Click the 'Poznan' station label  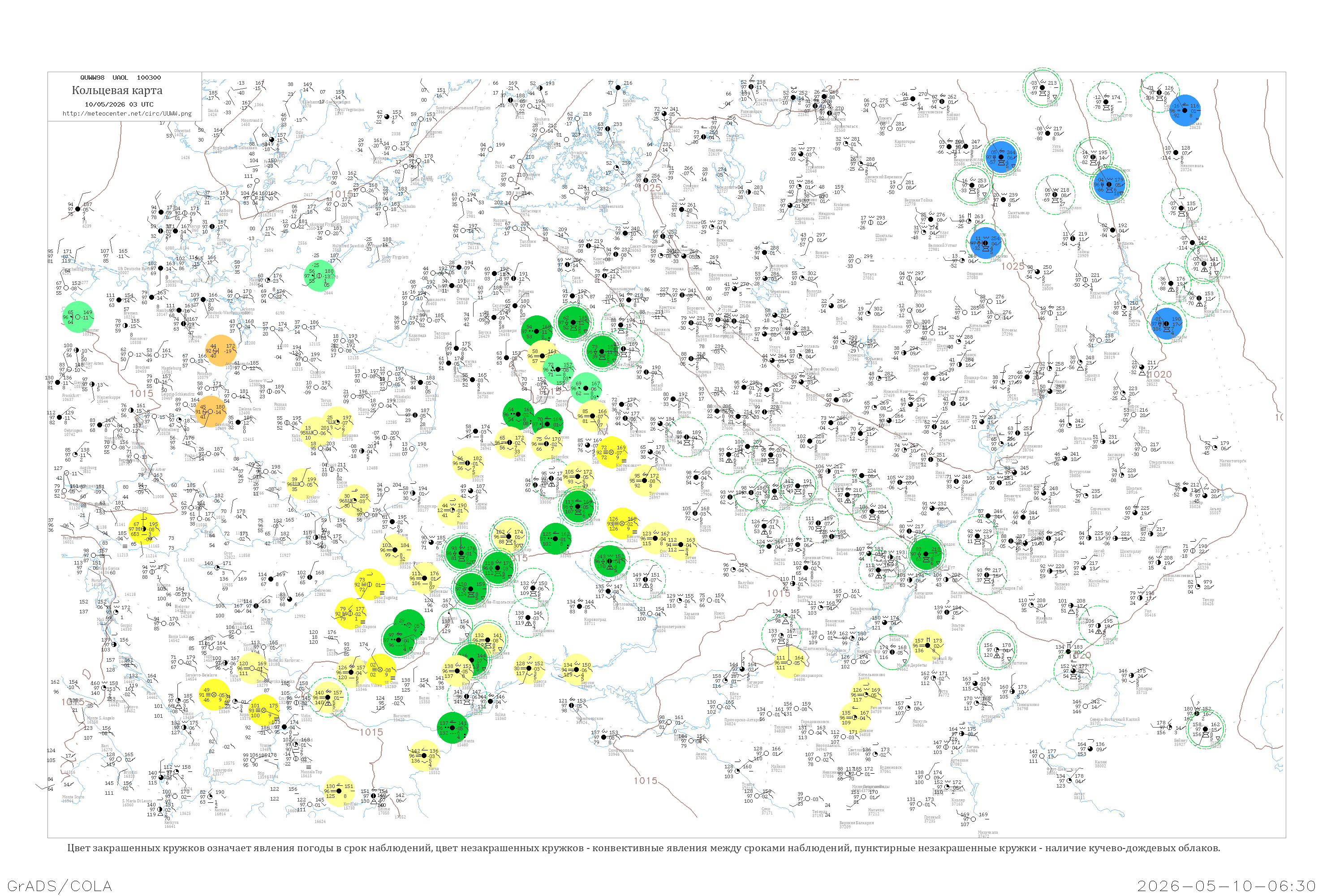pyautogui.click(x=280, y=405)
